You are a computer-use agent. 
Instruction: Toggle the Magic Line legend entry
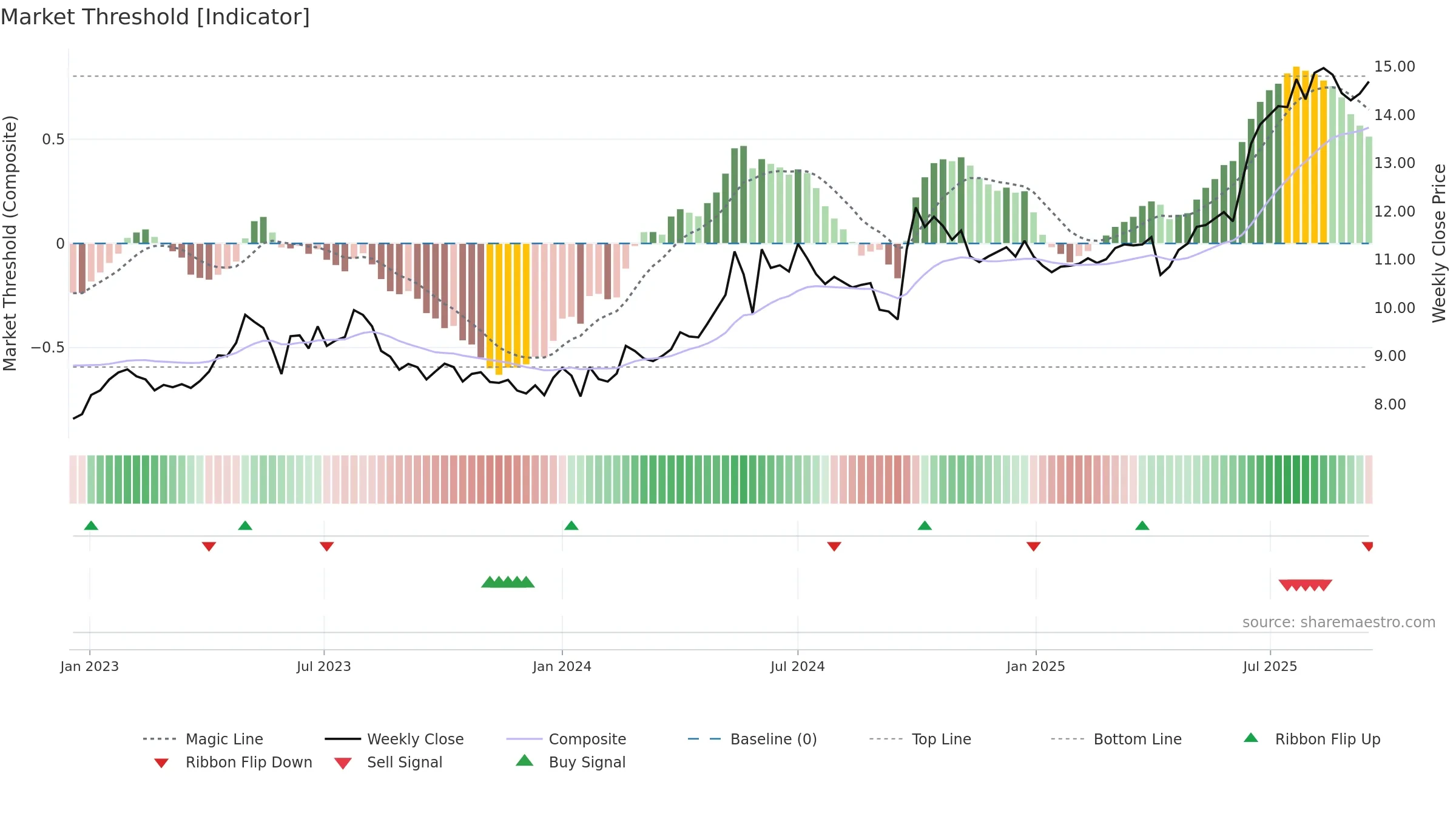click(x=203, y=739)
